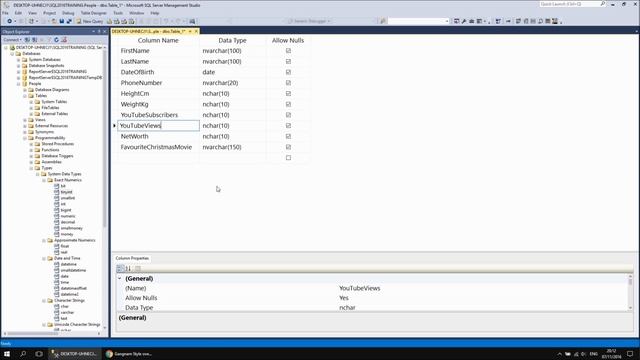Screen dimensions: 640x360
Task: Click the Stored Procedures folder icon
Action: 37,144
